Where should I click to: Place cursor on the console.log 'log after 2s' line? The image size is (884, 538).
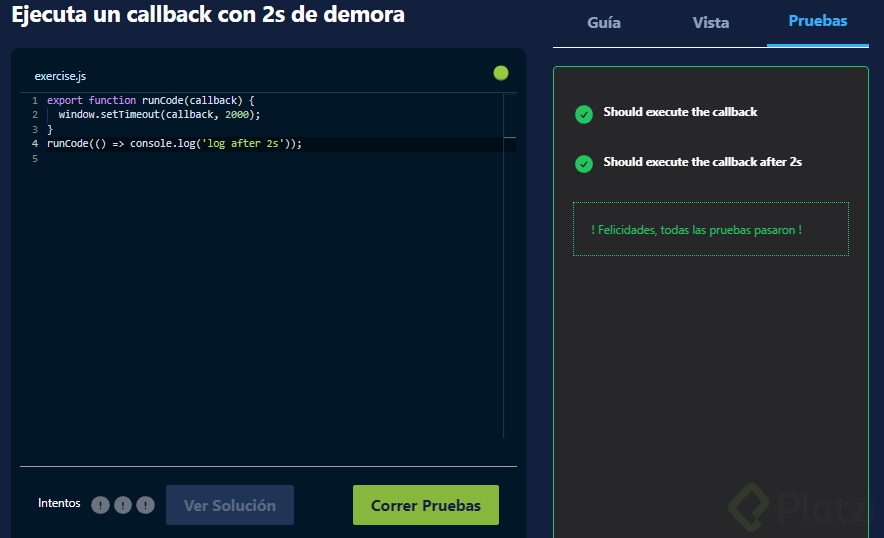(x=174, y=144)
